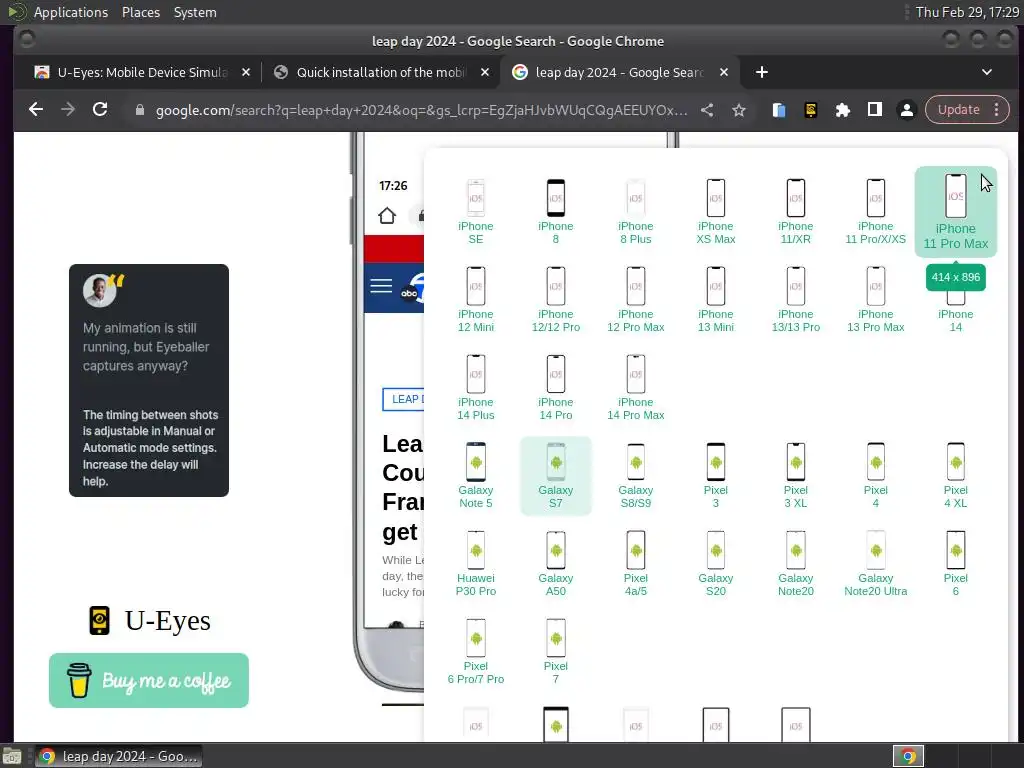The height and width of the screenshot is (768, 1024).
Task: Open simulated phone hamburger menu
Action: (381, 285)
